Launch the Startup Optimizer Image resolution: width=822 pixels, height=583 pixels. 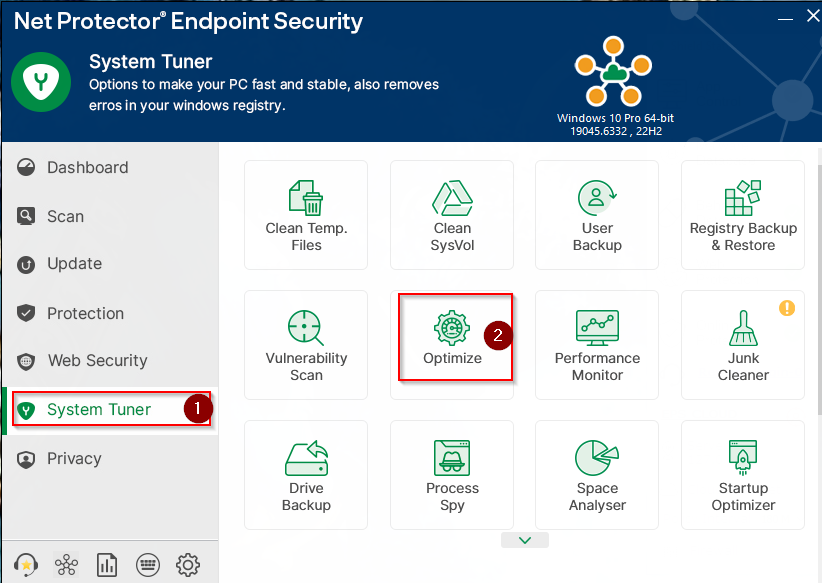click(x=743, y=475)
